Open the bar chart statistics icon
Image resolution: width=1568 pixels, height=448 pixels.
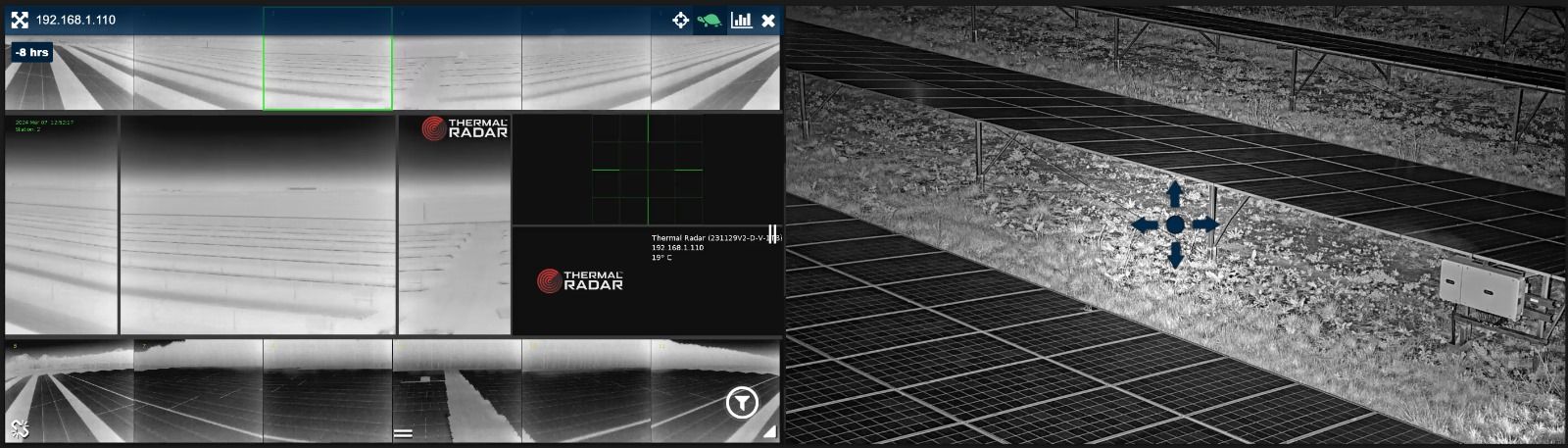[x=742, y=20]
